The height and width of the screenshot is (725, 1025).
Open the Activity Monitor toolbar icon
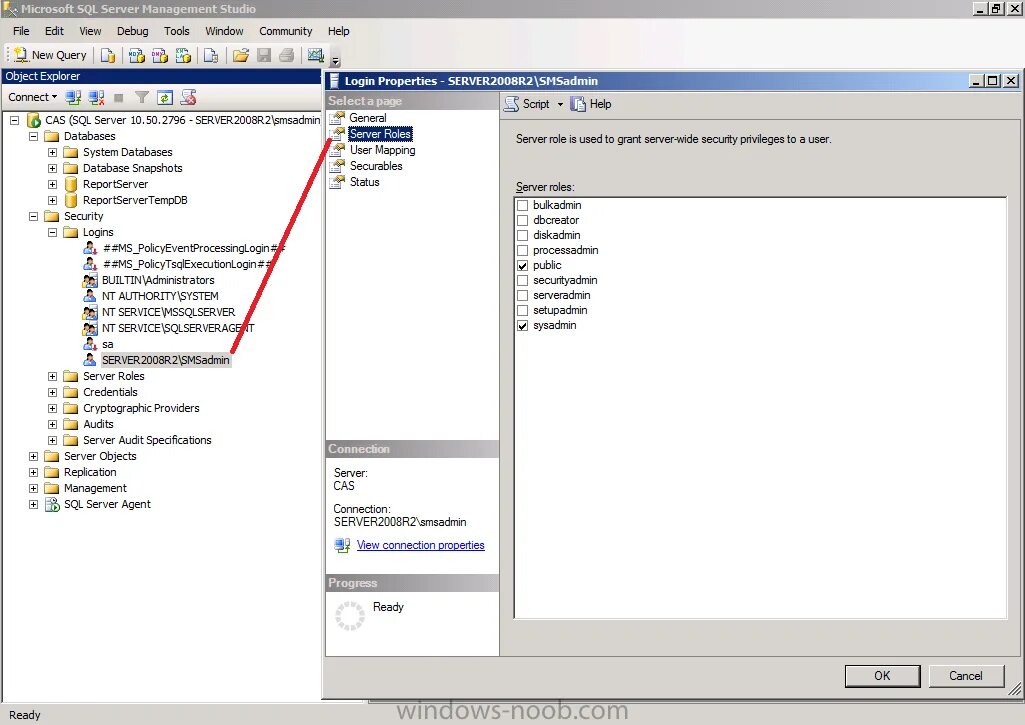click(316, 56)
